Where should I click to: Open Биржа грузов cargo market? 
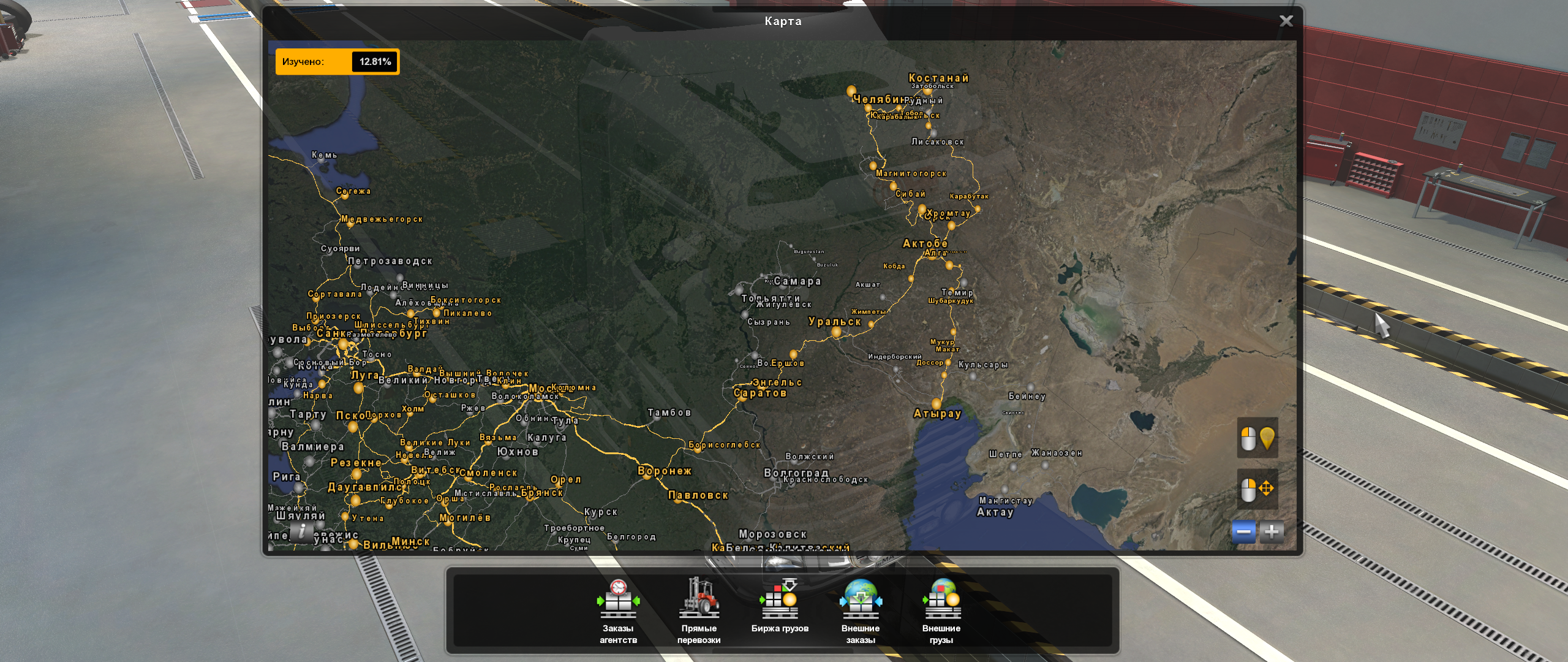pos(780,606)
